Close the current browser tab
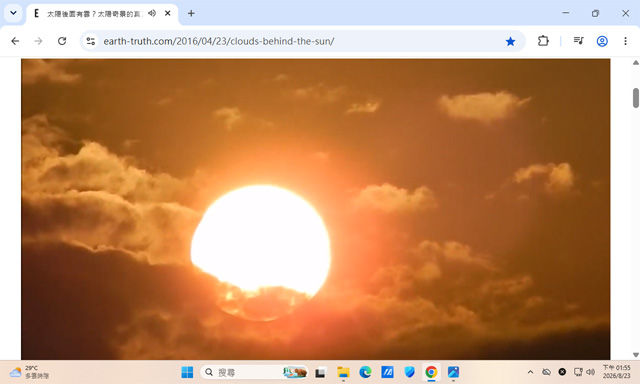Image resolution: width=640 pixels, height=384 pixels. coord(167,13)
